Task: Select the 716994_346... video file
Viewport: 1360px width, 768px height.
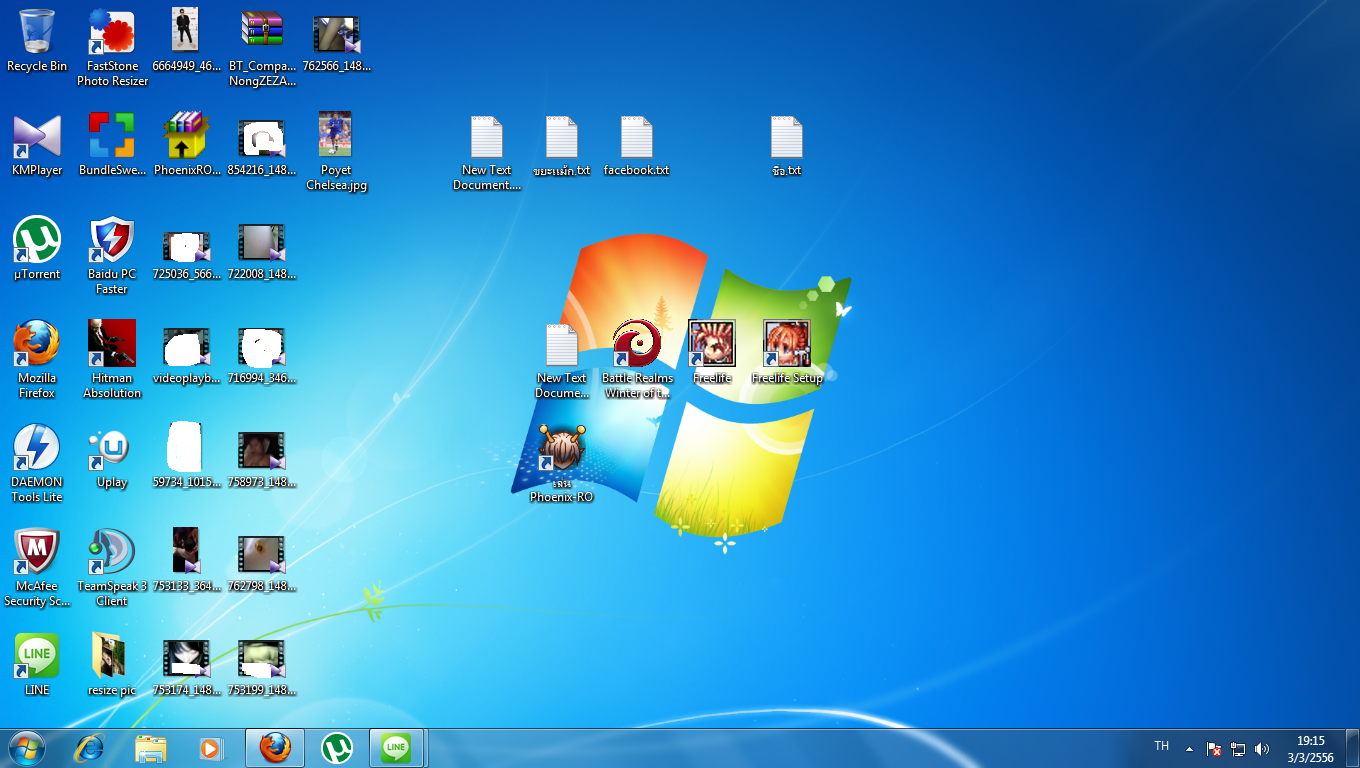Action: tap(262, 353)
